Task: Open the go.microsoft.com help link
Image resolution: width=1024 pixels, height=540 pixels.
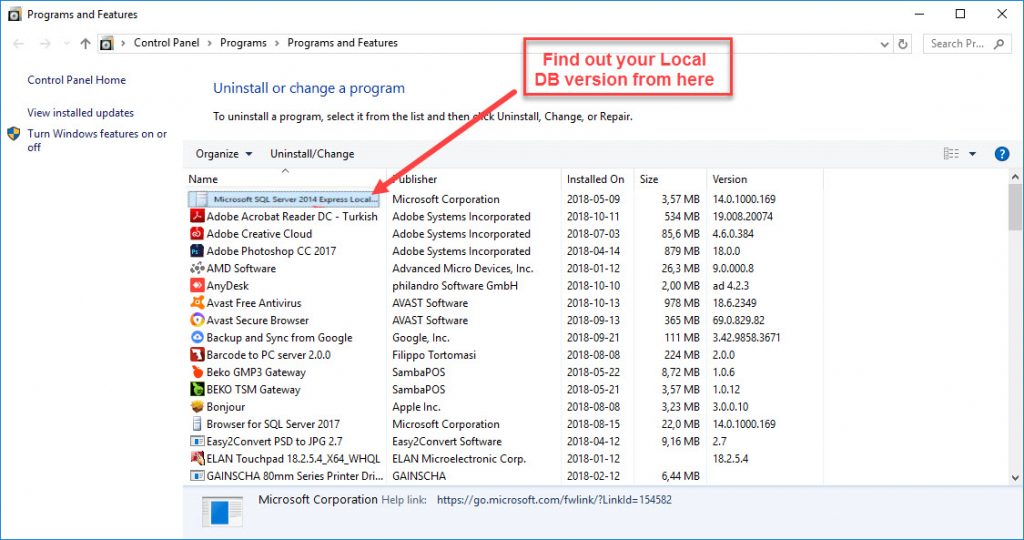Action: tap(554, 500)
